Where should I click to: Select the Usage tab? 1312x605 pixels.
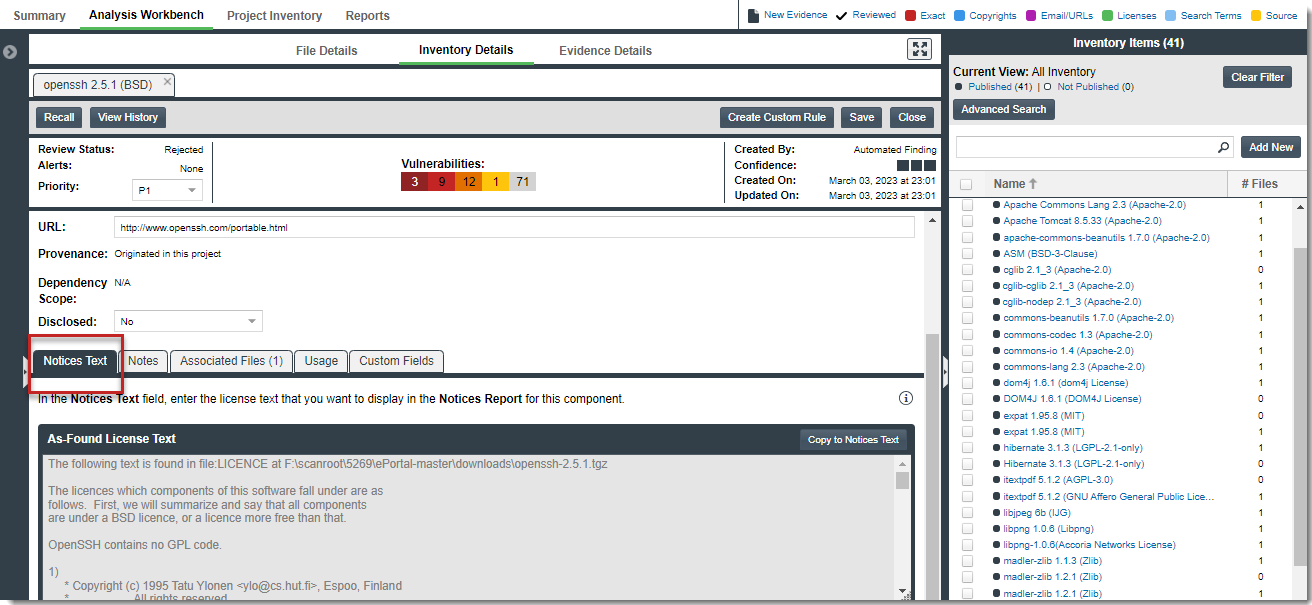coord(321,361)
